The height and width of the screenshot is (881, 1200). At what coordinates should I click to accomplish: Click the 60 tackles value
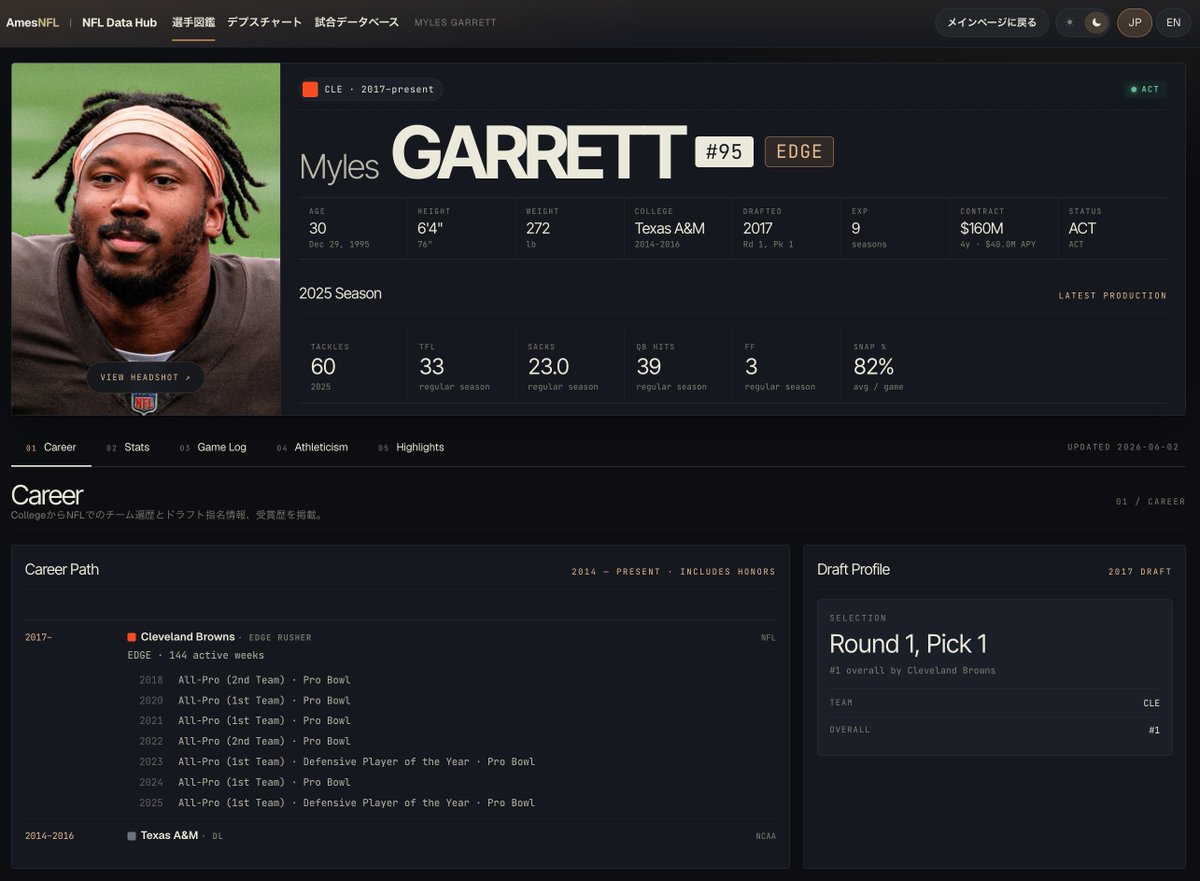click(x=323, y=367)
